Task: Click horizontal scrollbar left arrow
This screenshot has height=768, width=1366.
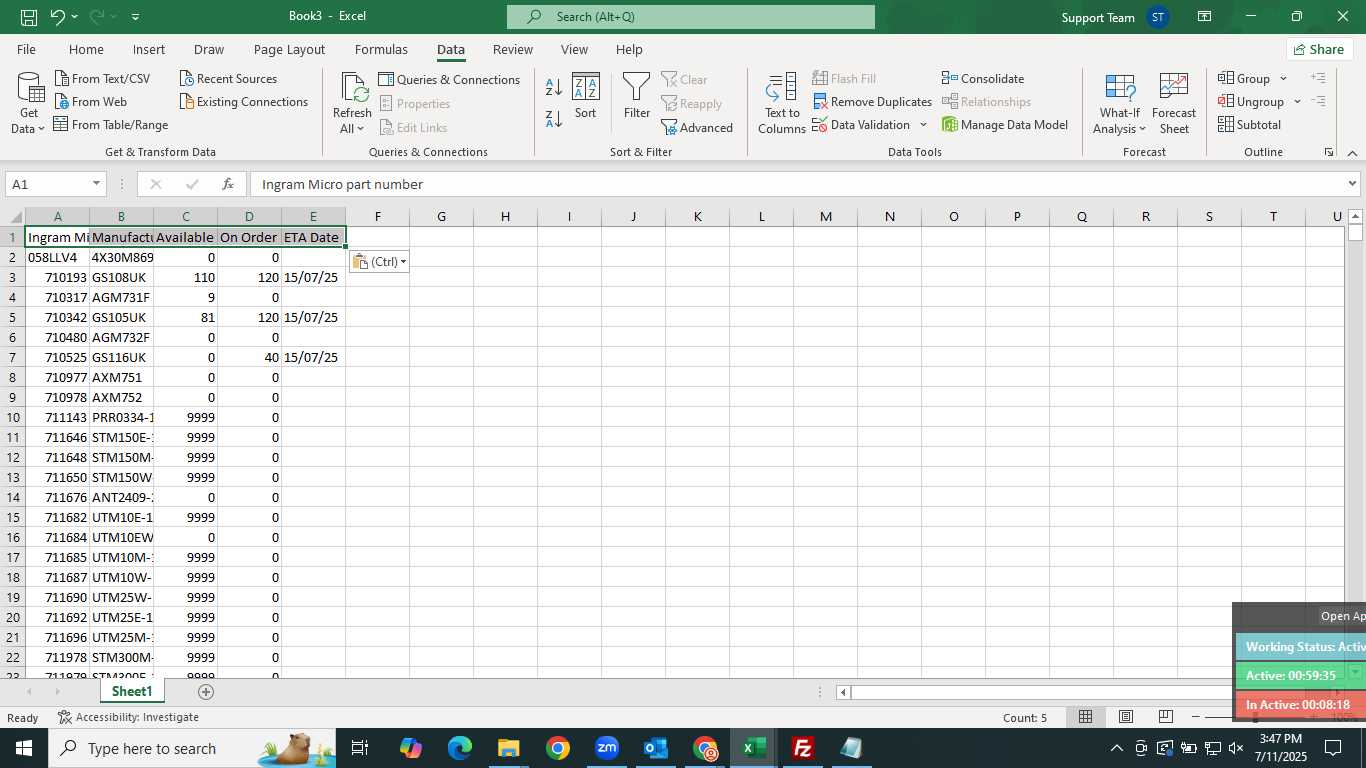Action: [843, 692]
